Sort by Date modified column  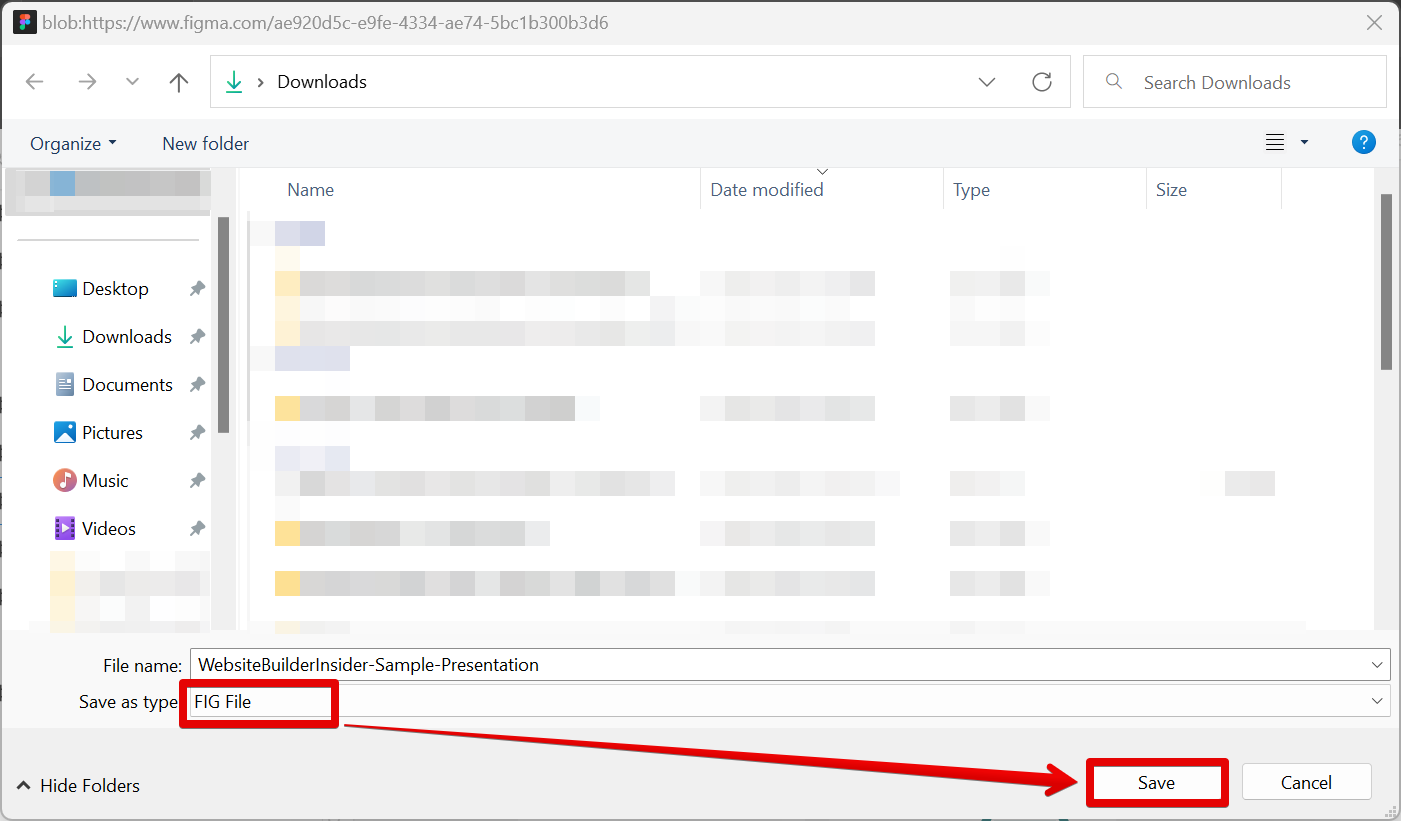pyautogui.click(x=767, y=190)
